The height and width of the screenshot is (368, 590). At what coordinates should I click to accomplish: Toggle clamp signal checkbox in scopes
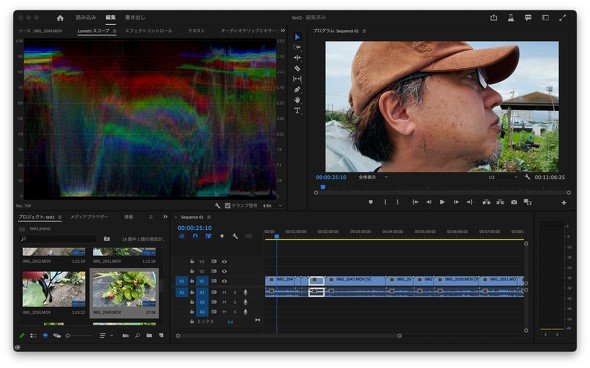click(x=228, y=205)
